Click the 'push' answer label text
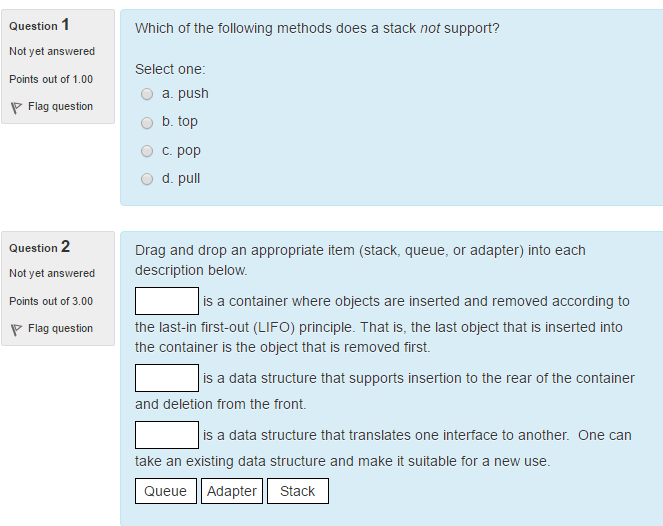663x526 pixels. point(193,93)
